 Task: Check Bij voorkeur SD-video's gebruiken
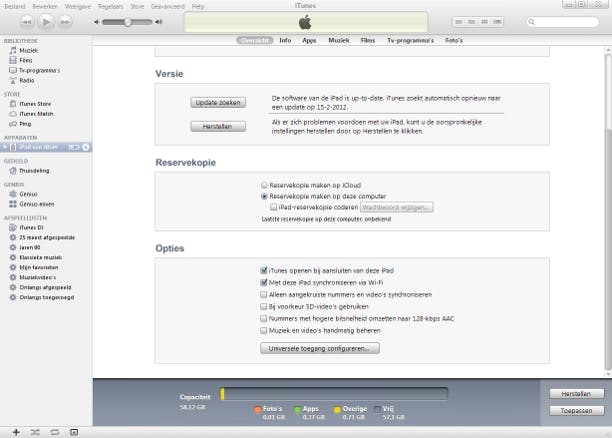pyautogui.click(x=263, y=306)
